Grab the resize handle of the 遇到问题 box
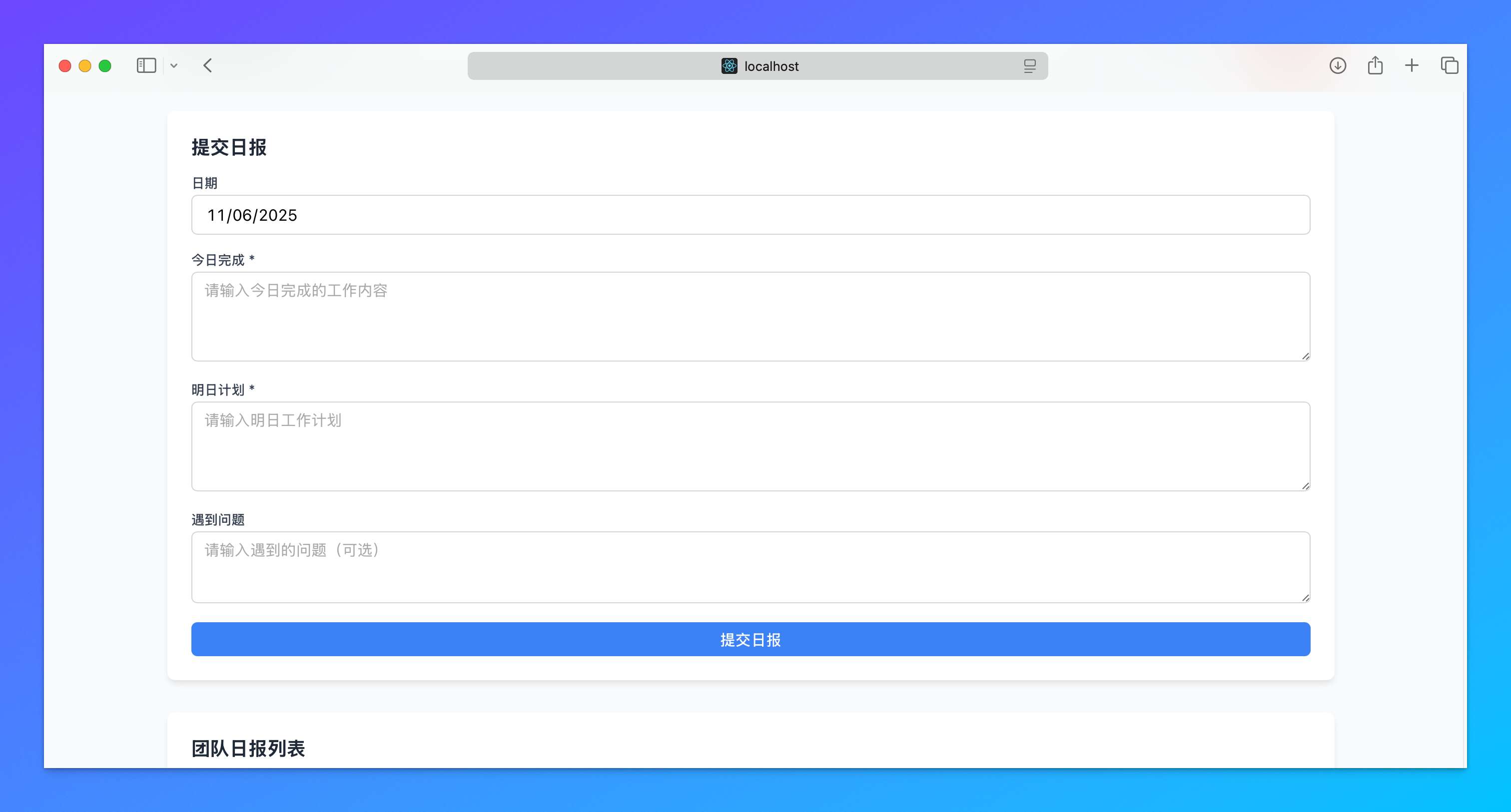This screenshot has height=812, width=1511. click(1305, 597)
